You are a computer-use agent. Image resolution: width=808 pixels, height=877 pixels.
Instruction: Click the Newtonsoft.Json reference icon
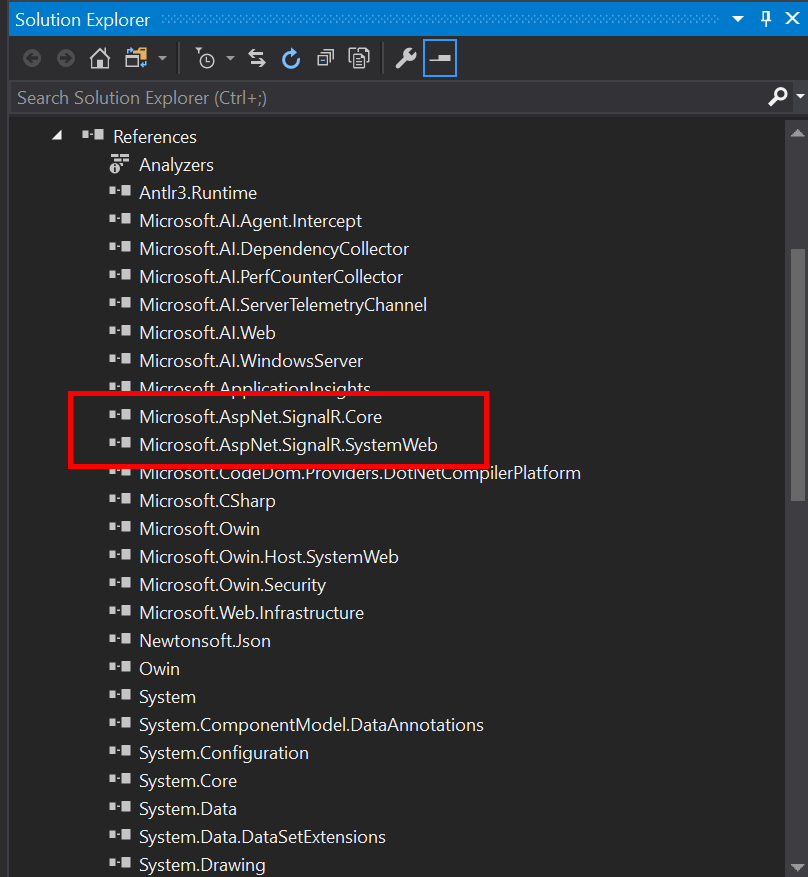pyautogui.click(x=120, y=639)
